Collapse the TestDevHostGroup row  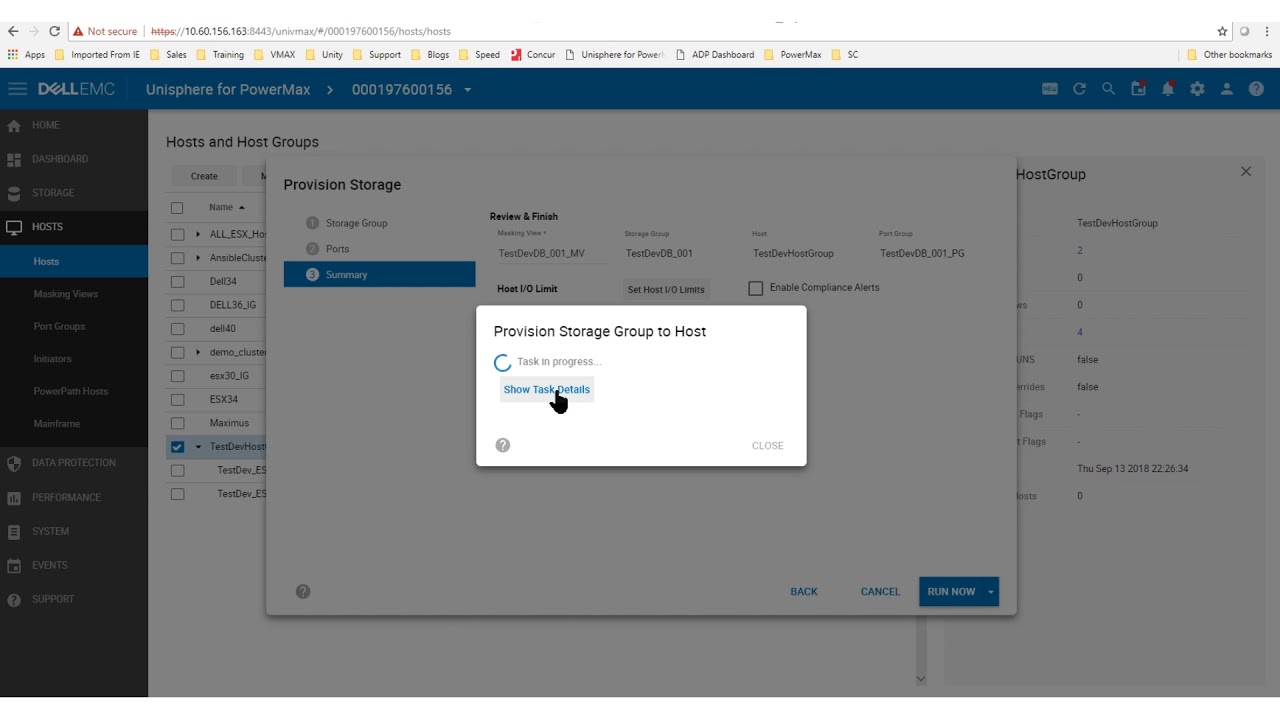[x=198, y=447]
